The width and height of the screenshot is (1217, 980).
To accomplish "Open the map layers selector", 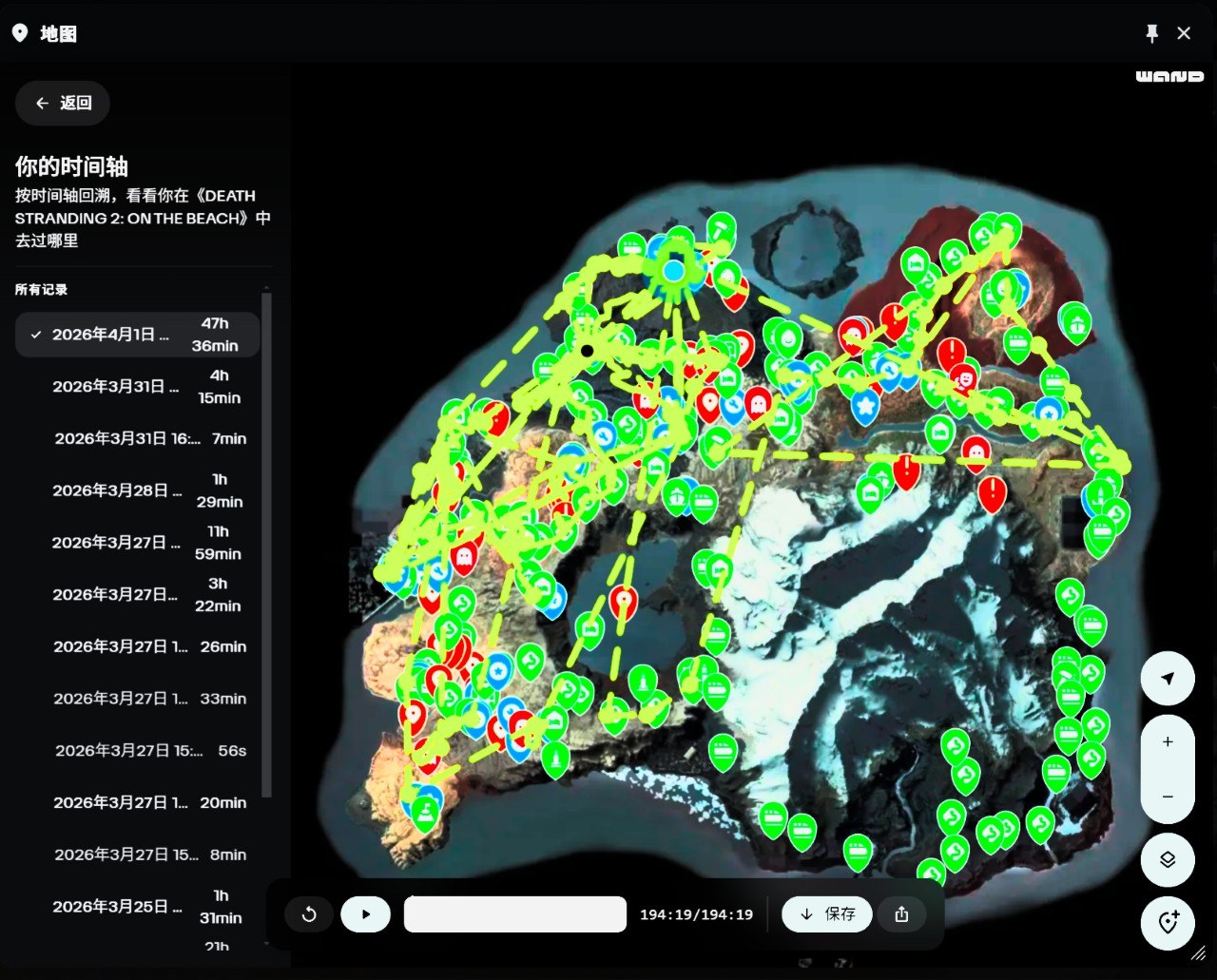I will click(1168, 859).
